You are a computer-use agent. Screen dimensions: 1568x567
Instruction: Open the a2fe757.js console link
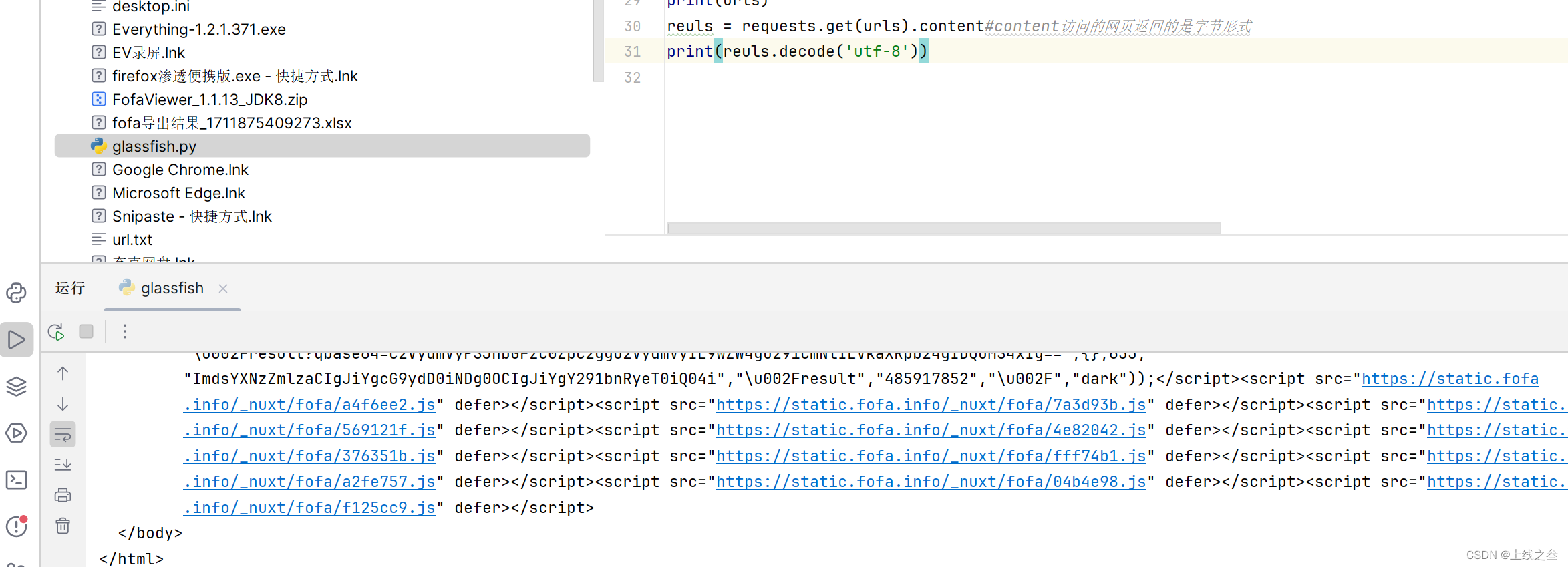310,482
